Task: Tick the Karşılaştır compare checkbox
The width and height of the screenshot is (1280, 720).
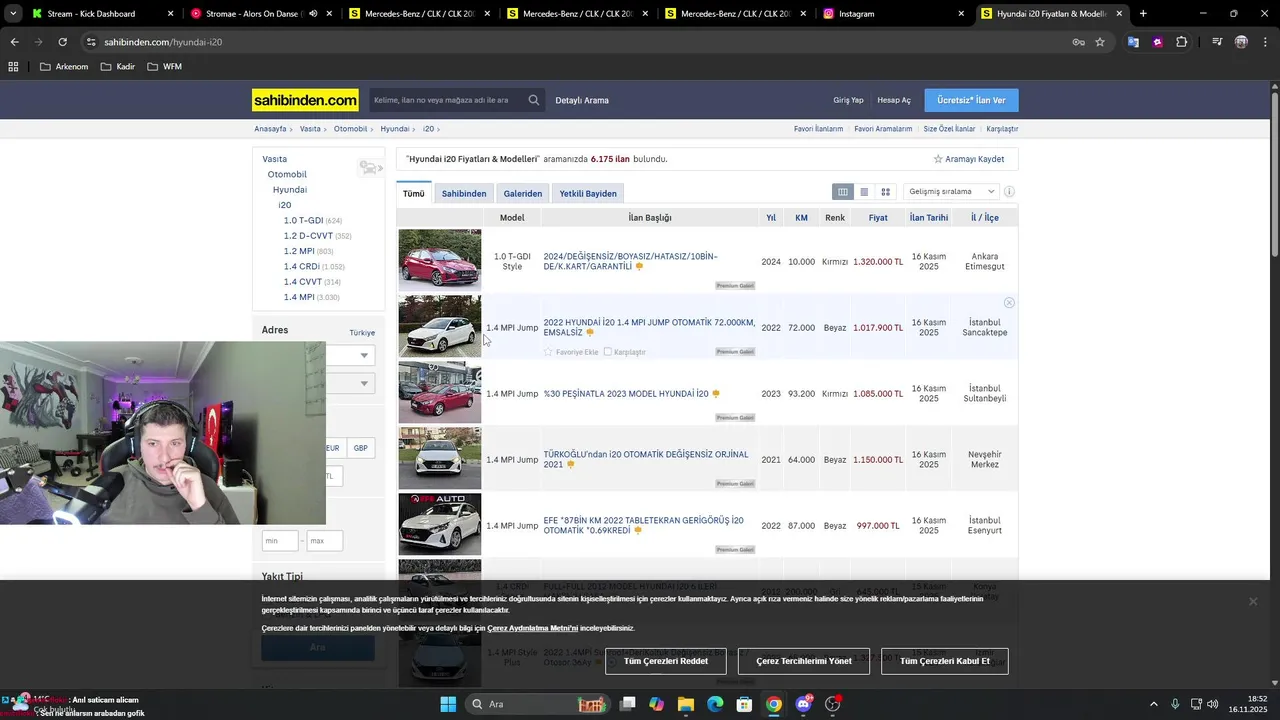Action: pos(607,352)
